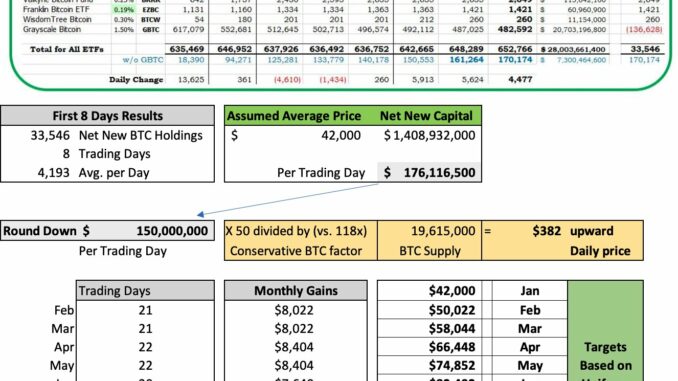Viewport: 678px width, 381px height.
Task: Select the $382 upward price value
Action: 547,231
